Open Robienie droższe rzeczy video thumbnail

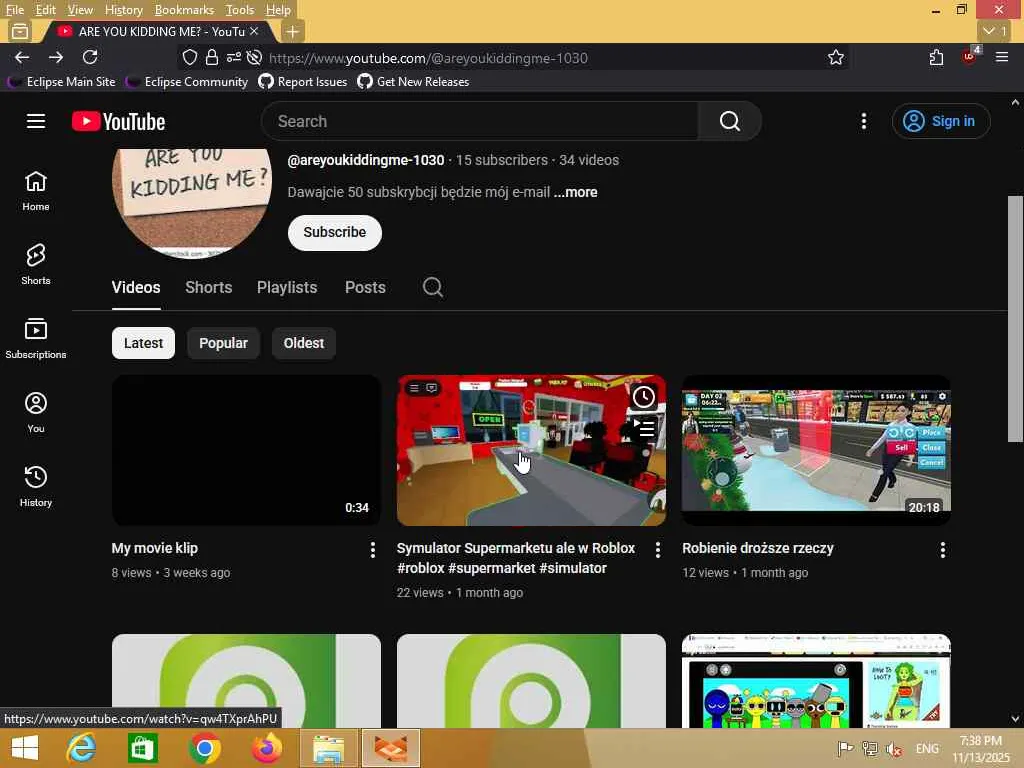click(816, 450)
